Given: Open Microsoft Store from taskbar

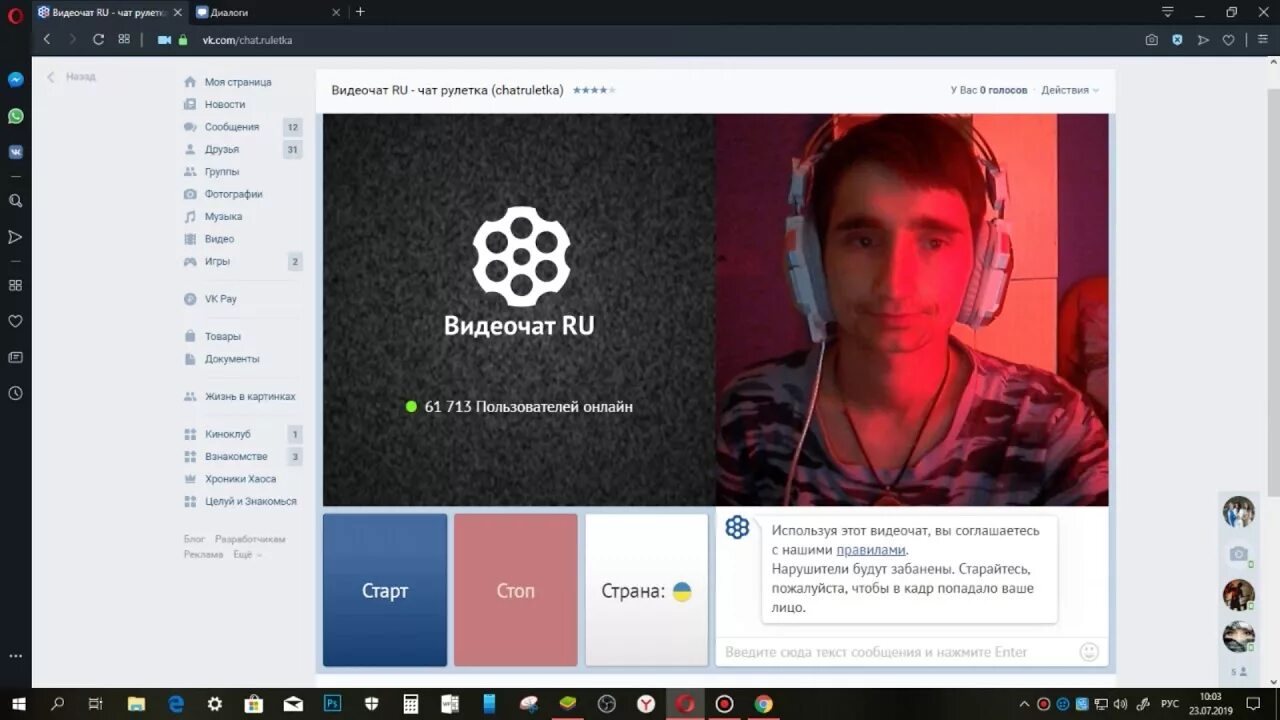Looking at the screenshot, I should click(254, 704).
